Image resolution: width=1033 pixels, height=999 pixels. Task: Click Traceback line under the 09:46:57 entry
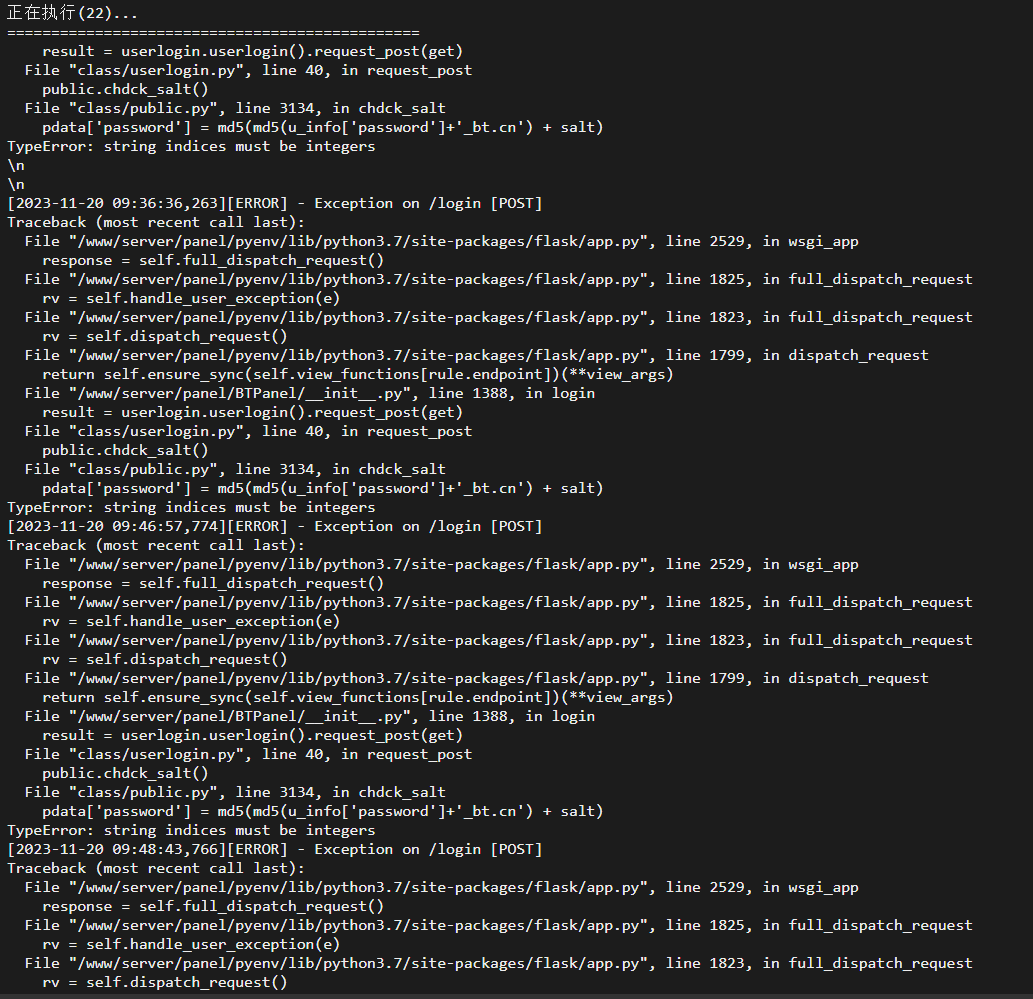tap(156, 545)
